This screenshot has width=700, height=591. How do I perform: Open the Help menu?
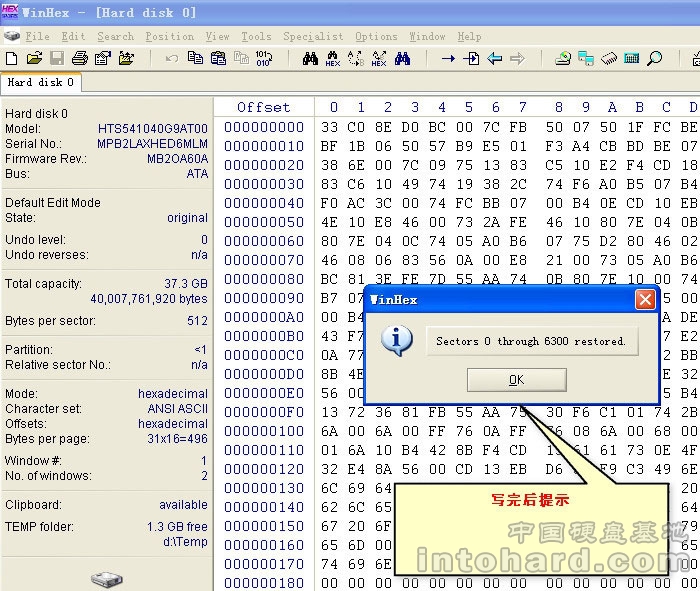(x=469, y=36)
